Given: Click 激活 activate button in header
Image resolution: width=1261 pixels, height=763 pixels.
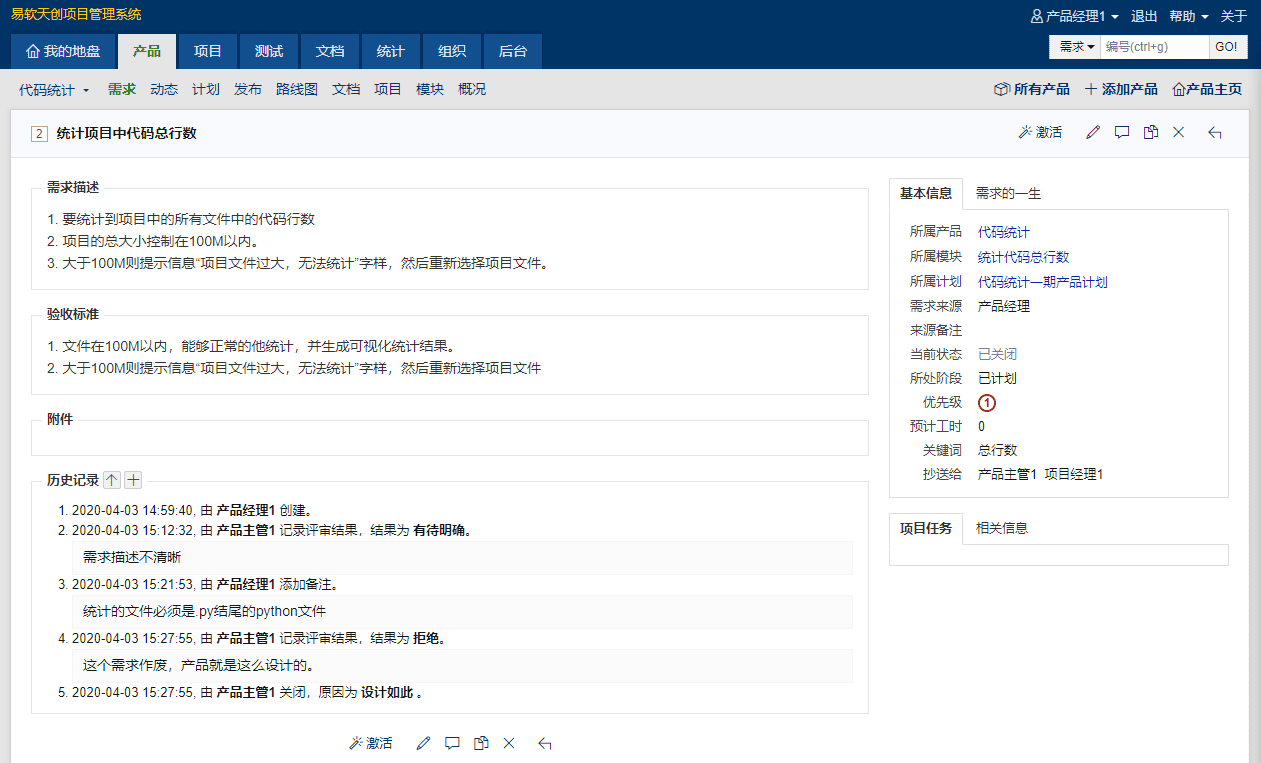Looking at the screenshot, I should point(1040,132).
